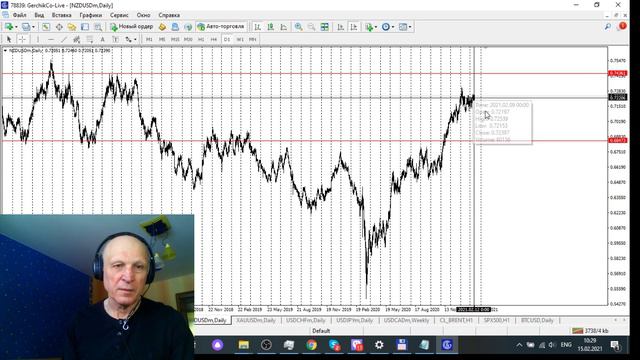Toggle the Terminal panel icon
This screenshot has width=640, height=360.
click(85, 27)
